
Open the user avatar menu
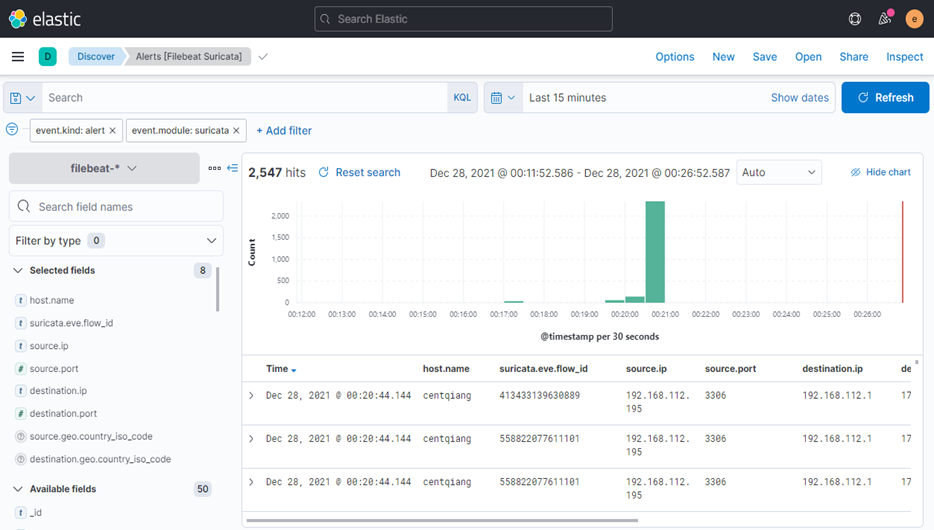(x=914, y=19)
